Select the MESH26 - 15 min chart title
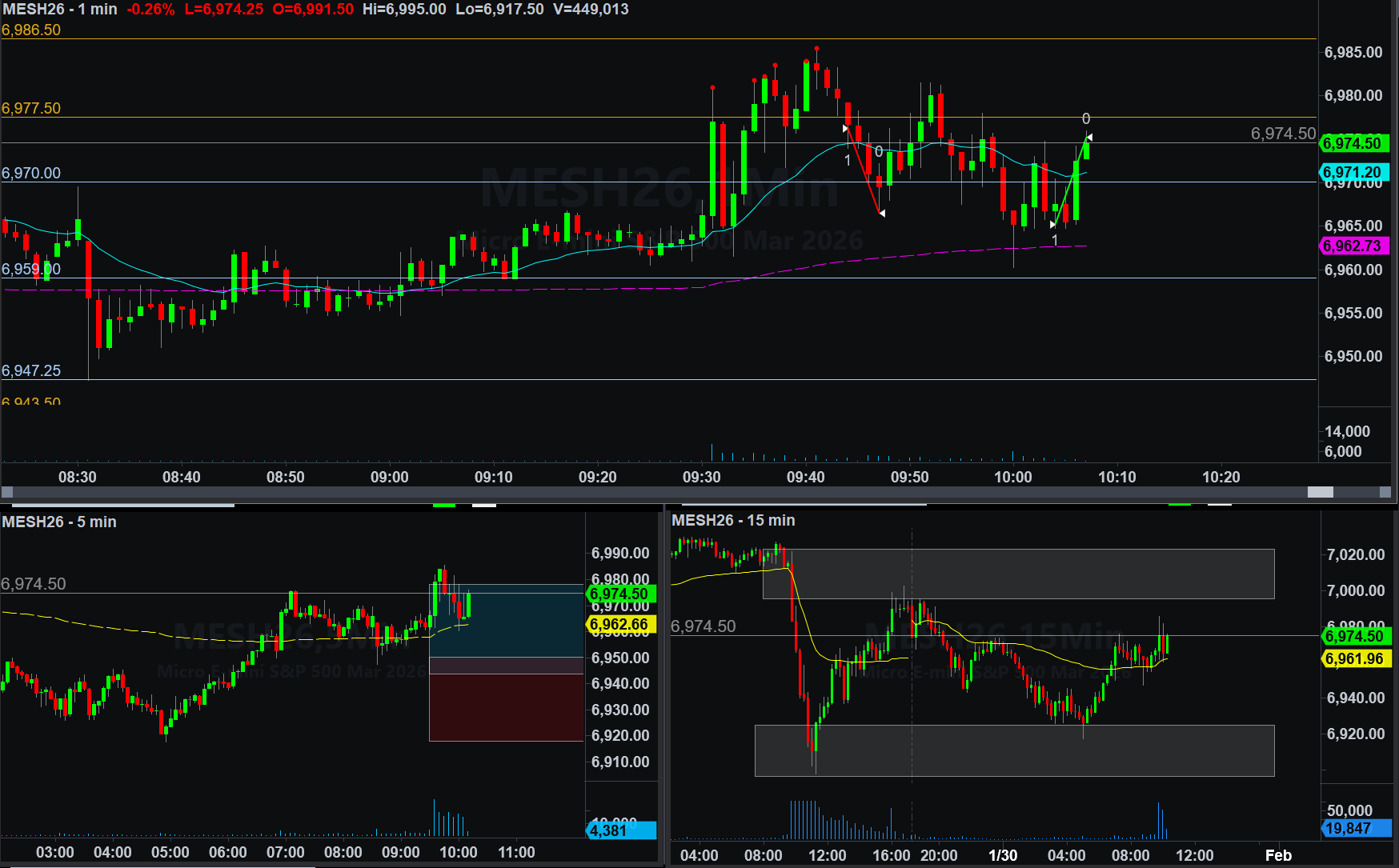Viewport: 1399px width, 868px height. 733,520
